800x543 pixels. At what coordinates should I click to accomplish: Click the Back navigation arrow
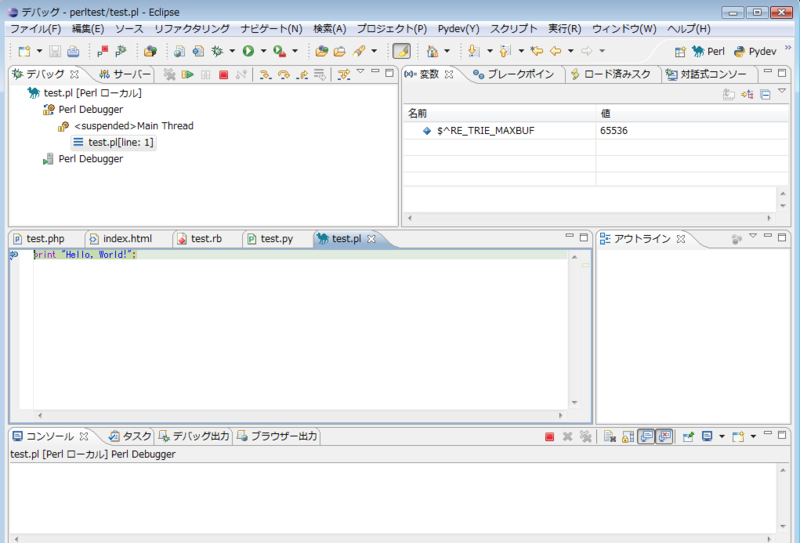[556, 51]
